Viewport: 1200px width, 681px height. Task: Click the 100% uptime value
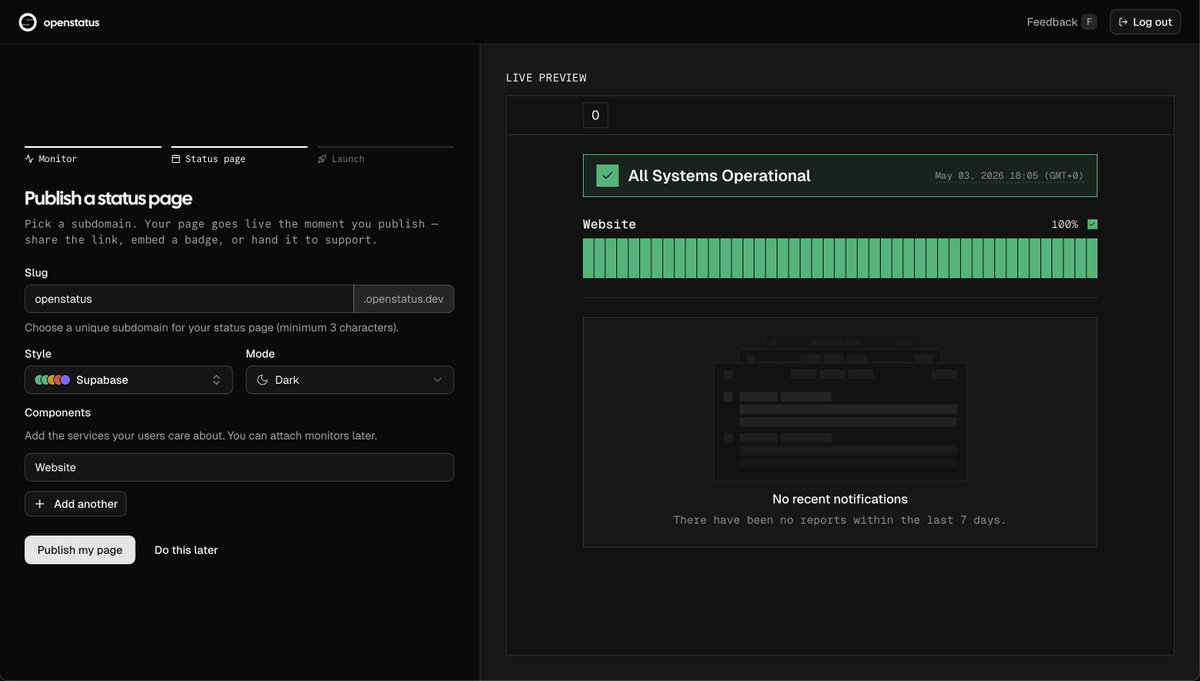click(1064, 224)
